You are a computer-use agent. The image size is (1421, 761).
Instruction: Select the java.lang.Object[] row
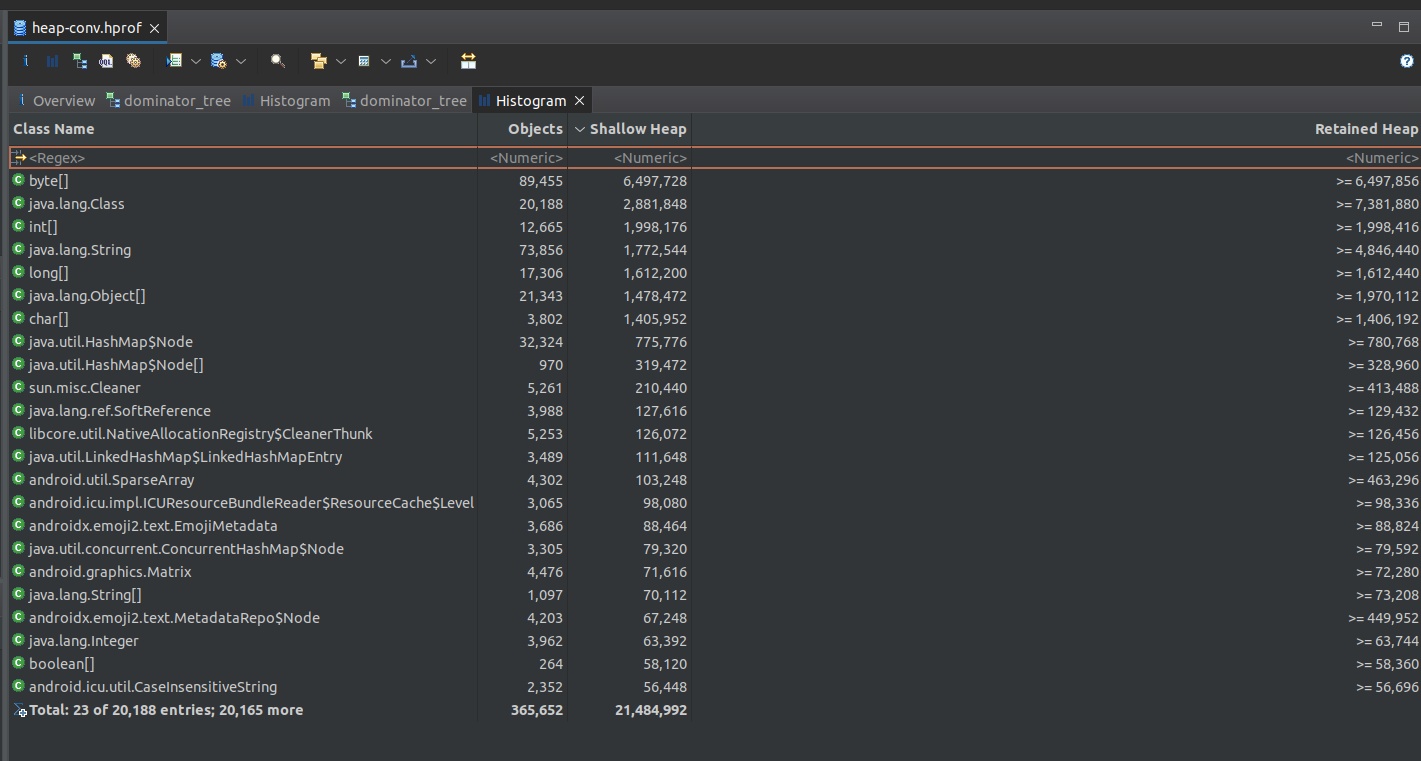tap(715, 296)
